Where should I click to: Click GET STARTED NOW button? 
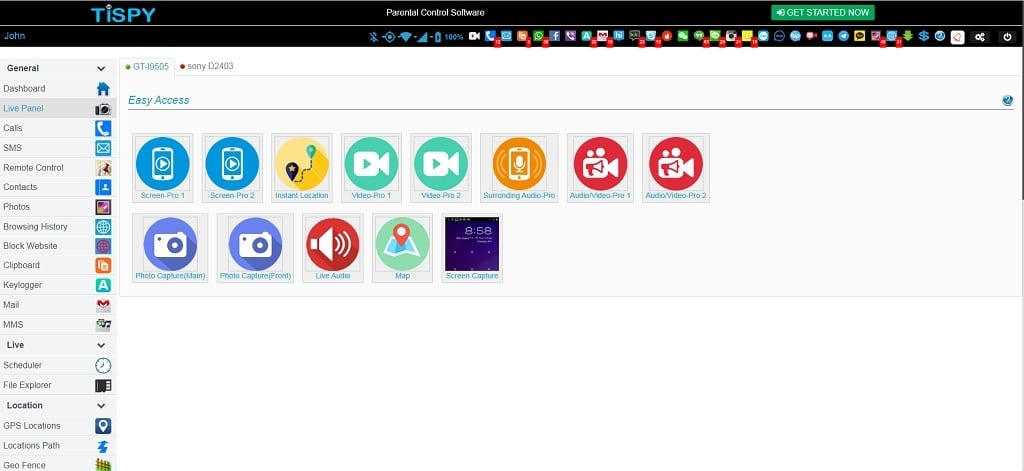[822, 12]
